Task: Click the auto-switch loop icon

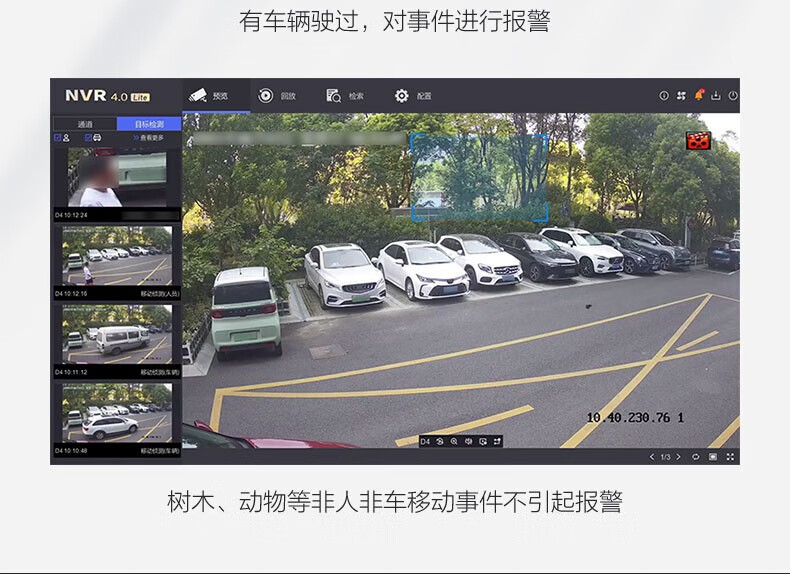Action: pos(696,457)
